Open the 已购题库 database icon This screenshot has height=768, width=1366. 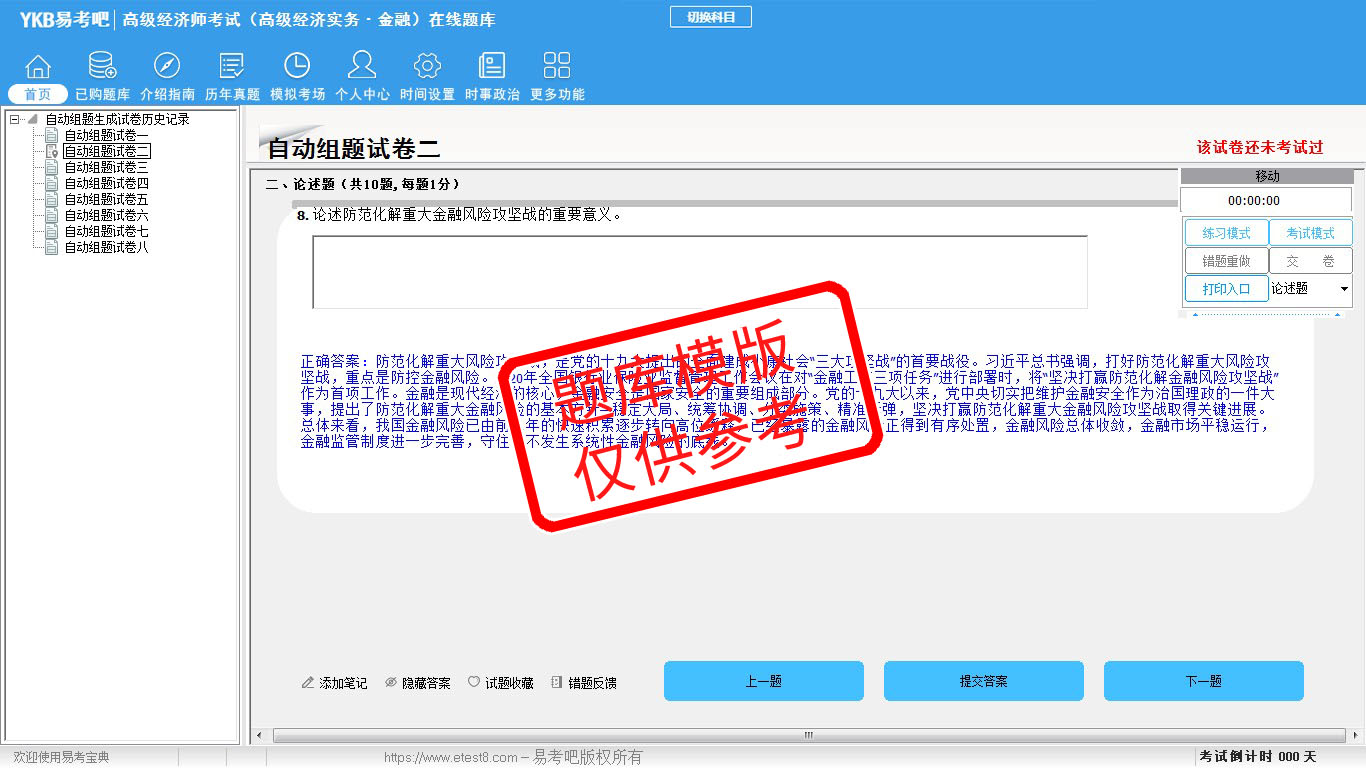click(102, 67)
